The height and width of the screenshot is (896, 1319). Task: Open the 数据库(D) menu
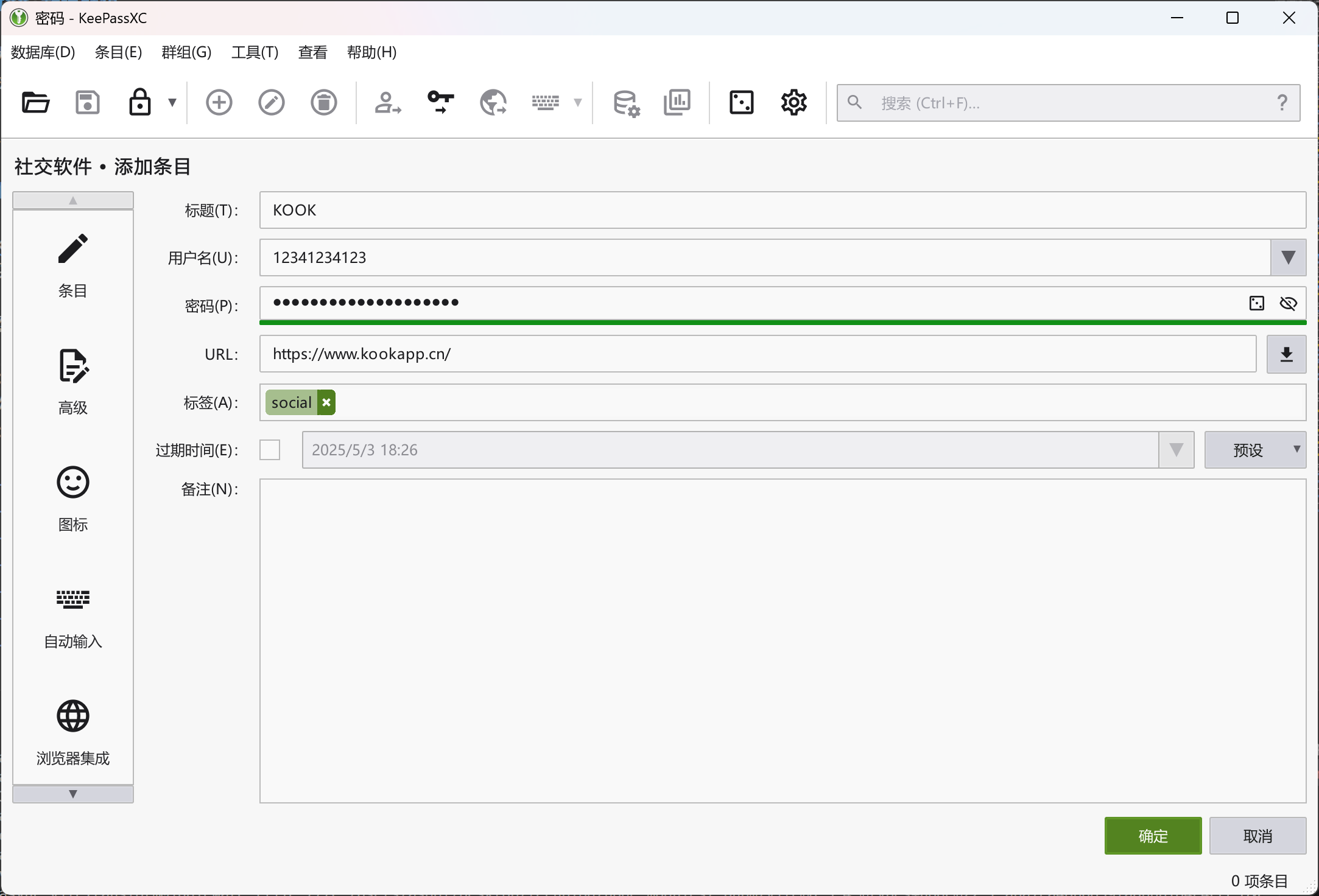(43, 52)
